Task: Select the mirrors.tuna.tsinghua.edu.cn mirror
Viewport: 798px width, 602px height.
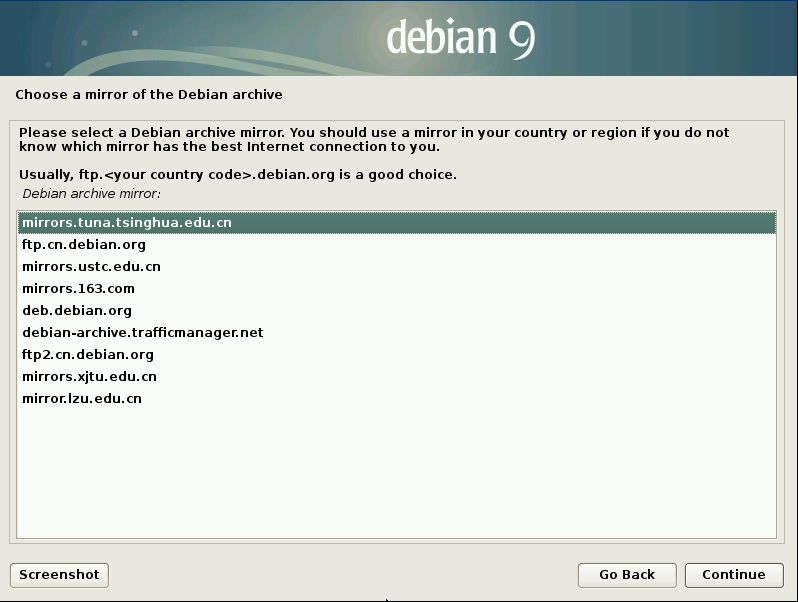Action: coord(127,222)
